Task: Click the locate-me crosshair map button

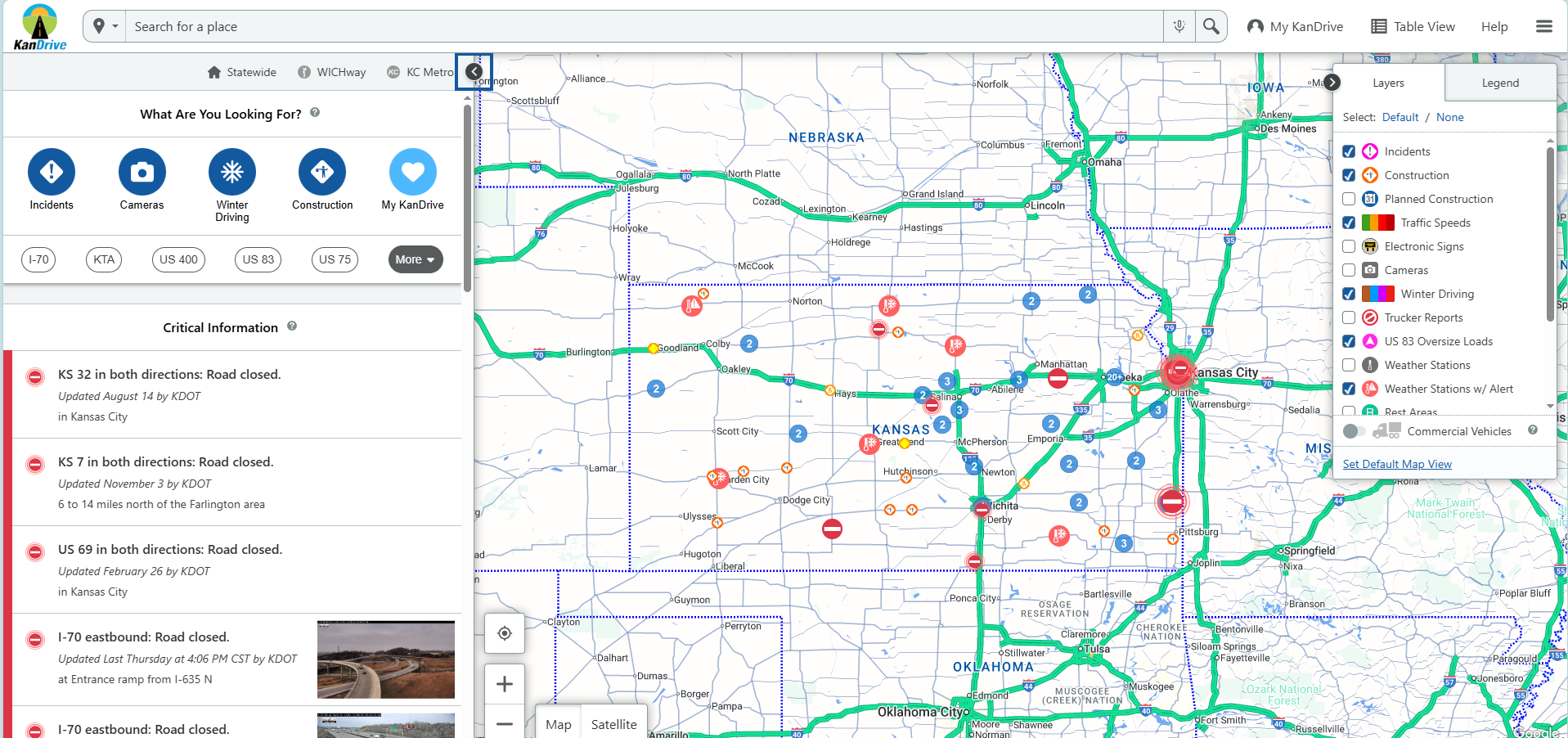Action: [505, 633]
